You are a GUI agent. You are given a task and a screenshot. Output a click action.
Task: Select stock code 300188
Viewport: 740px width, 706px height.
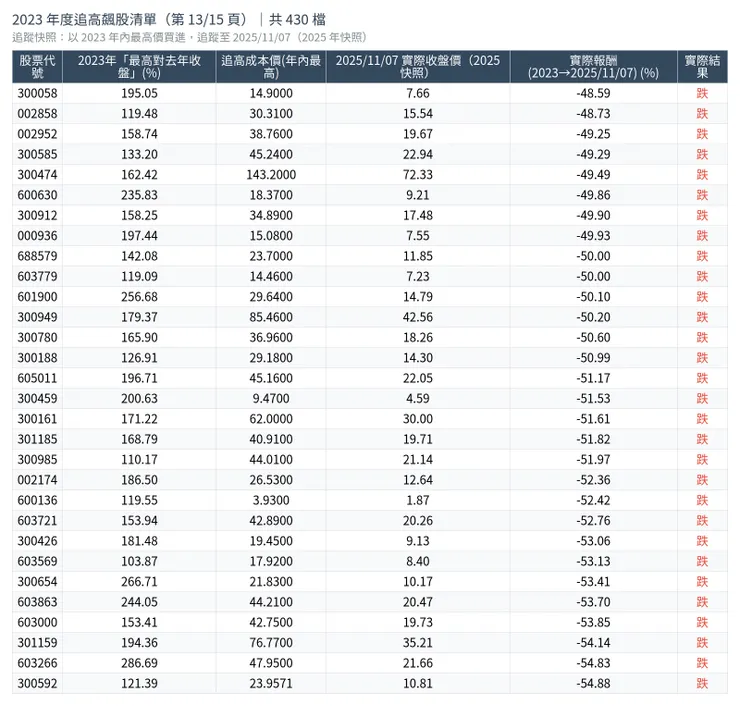(37, 358)
